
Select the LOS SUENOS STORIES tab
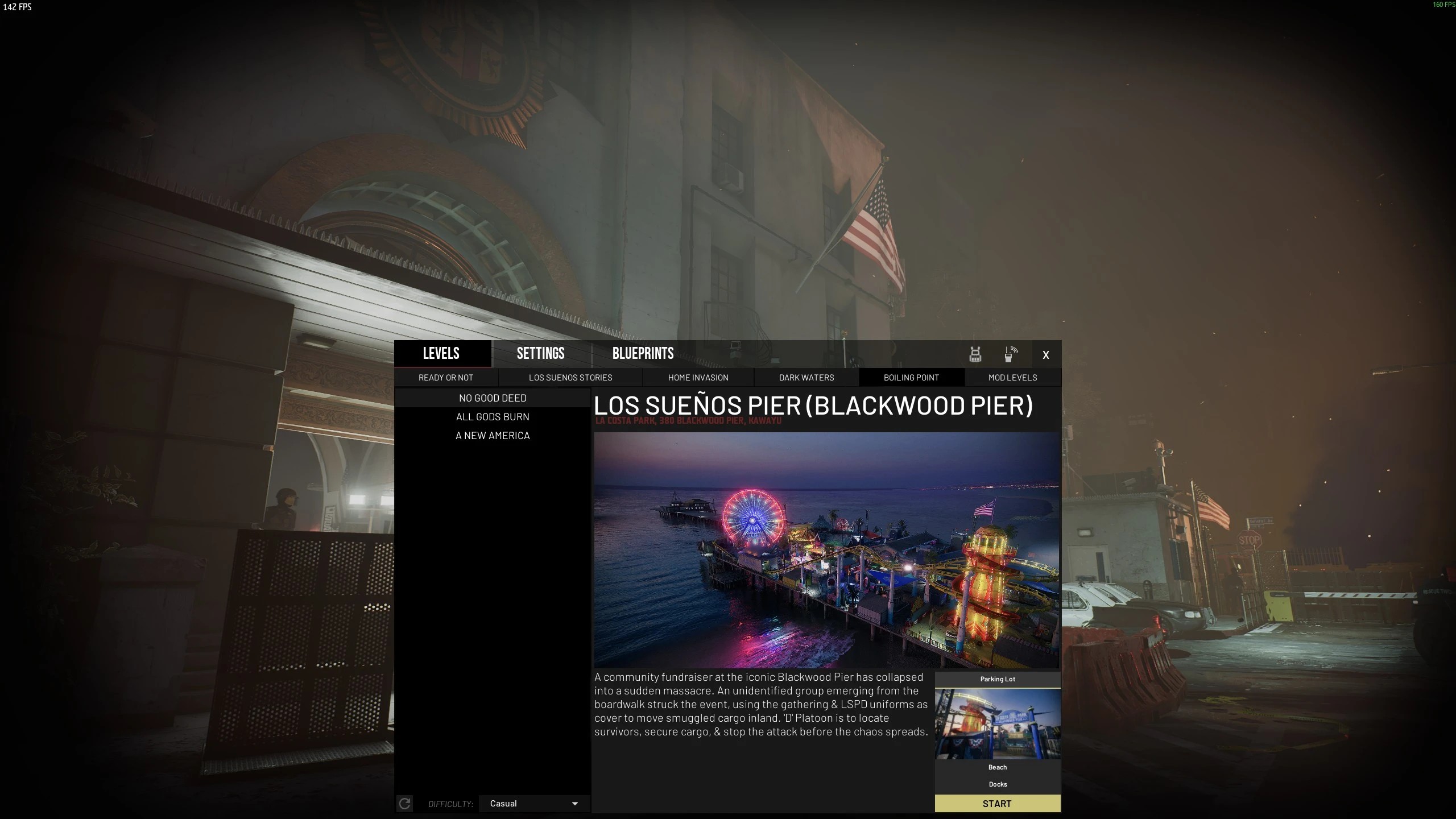click(x=570, y=377)
